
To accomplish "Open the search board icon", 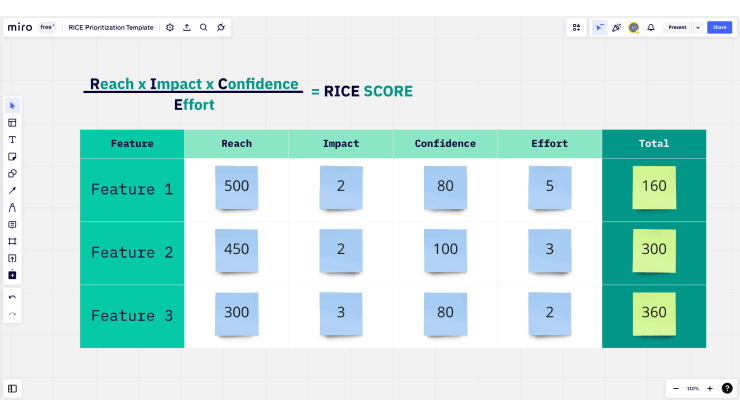I will click(x=203, y=27).
